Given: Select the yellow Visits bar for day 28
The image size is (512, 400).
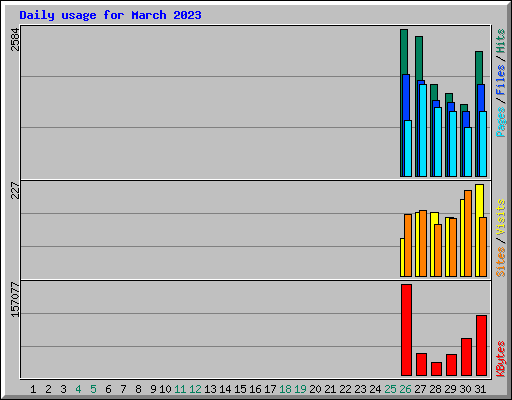Looking at the screenshot, I should click(434, 219).
